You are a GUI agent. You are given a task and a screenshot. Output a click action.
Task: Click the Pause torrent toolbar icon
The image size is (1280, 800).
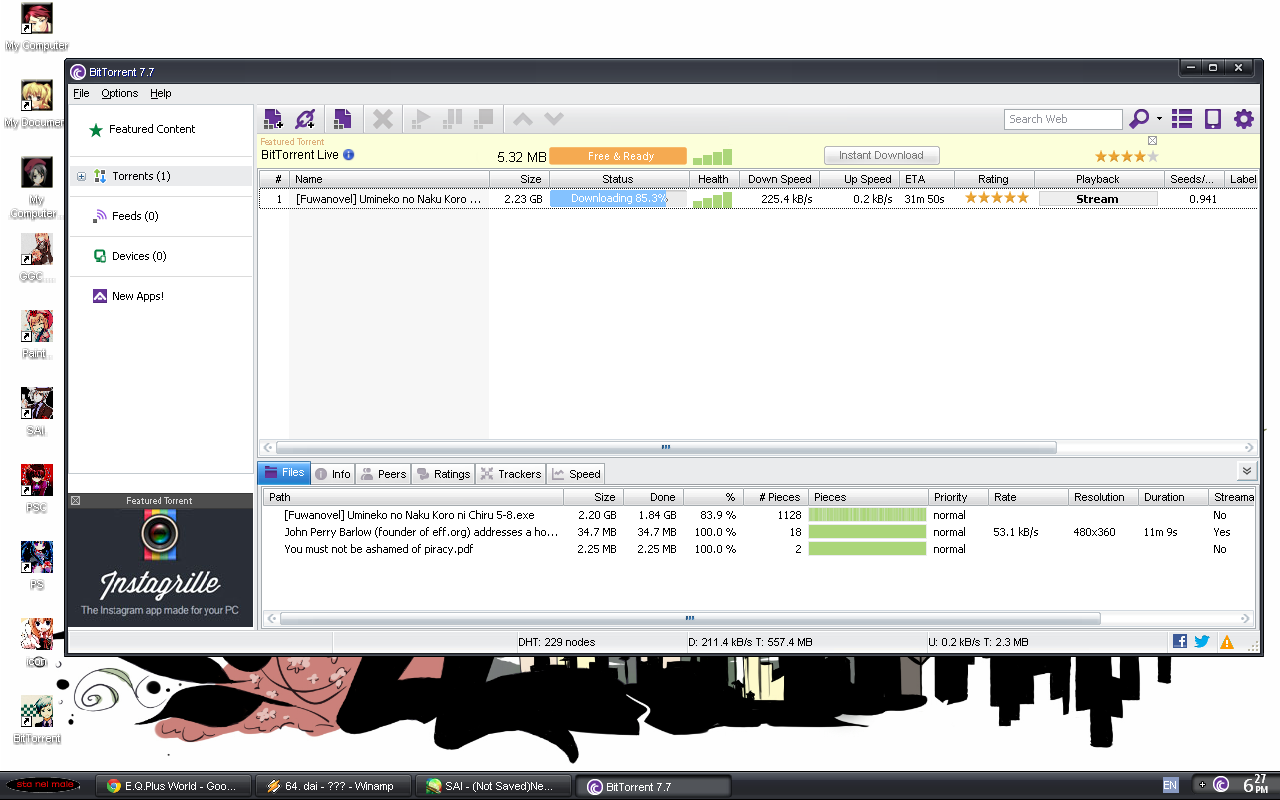click(452, 119)
